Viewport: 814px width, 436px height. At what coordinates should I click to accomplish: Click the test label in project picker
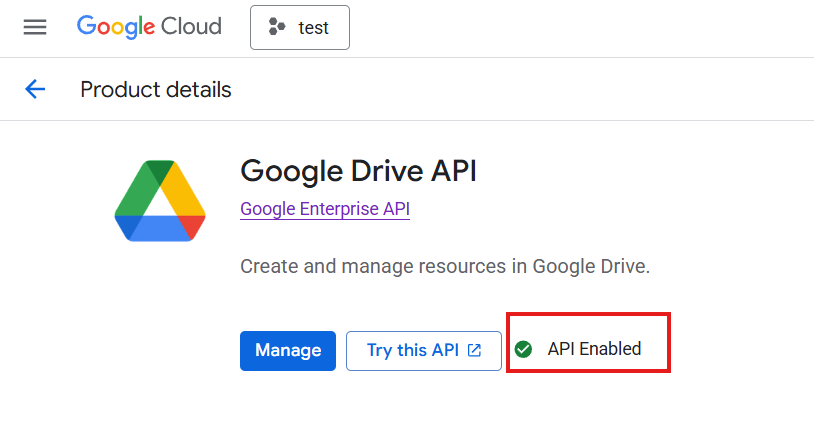click(x=313, y=28)
